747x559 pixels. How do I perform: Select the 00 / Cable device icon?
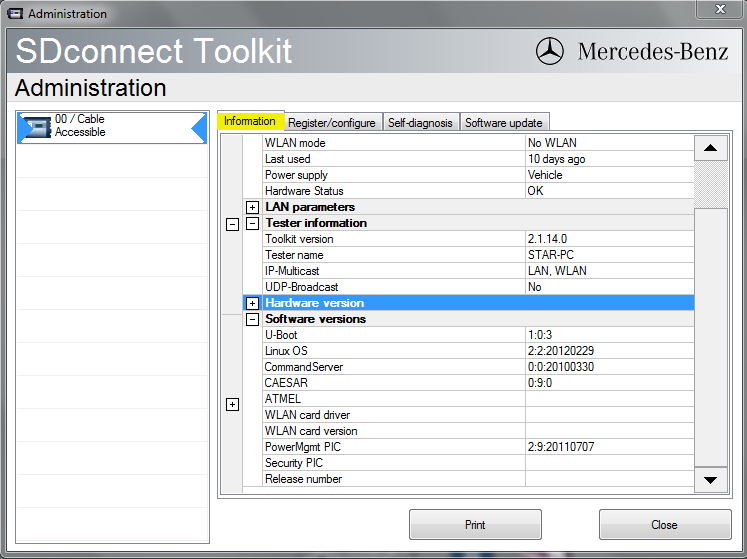point(38,127)
